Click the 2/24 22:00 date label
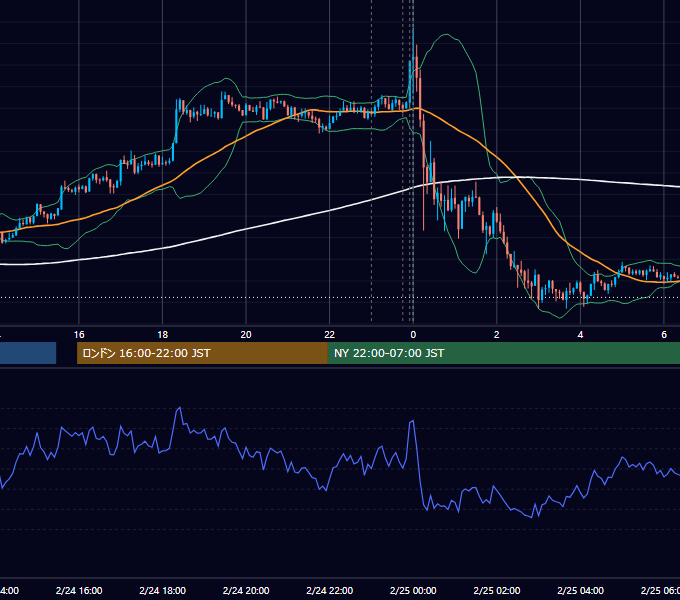 [330, 590]
